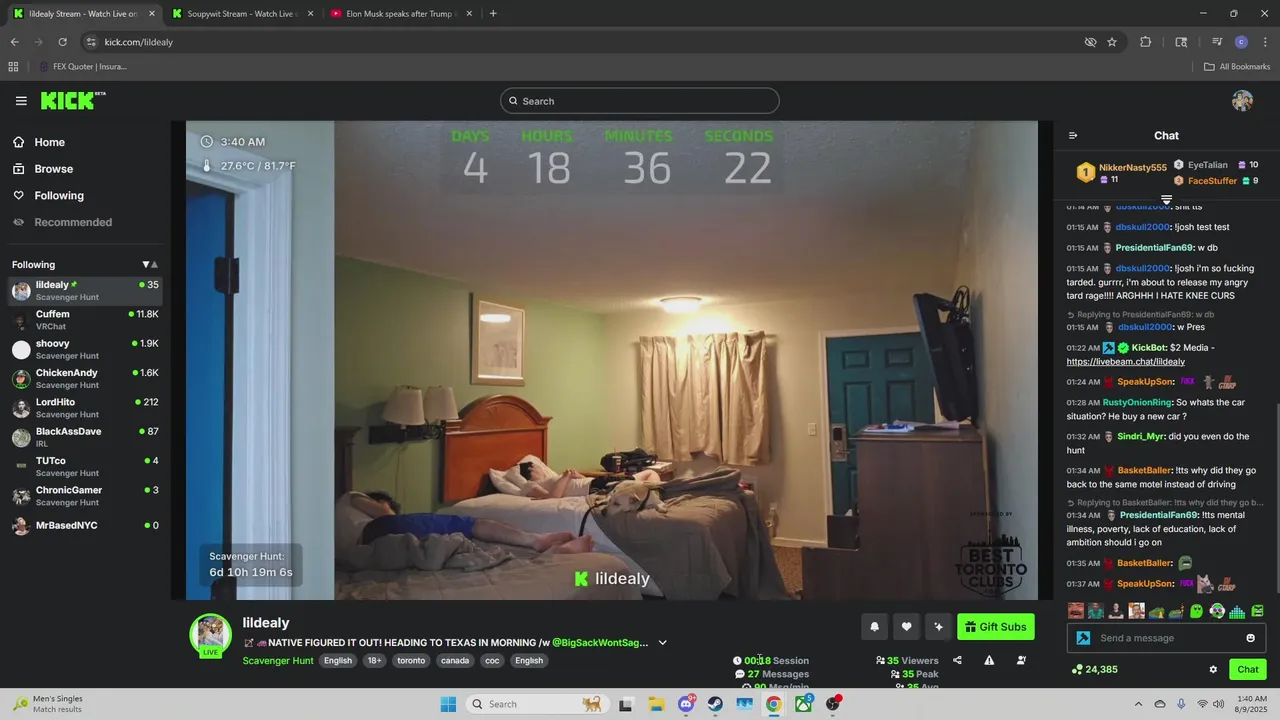
Task: Open shoovy channel in Following list
Action: [85, 349]
